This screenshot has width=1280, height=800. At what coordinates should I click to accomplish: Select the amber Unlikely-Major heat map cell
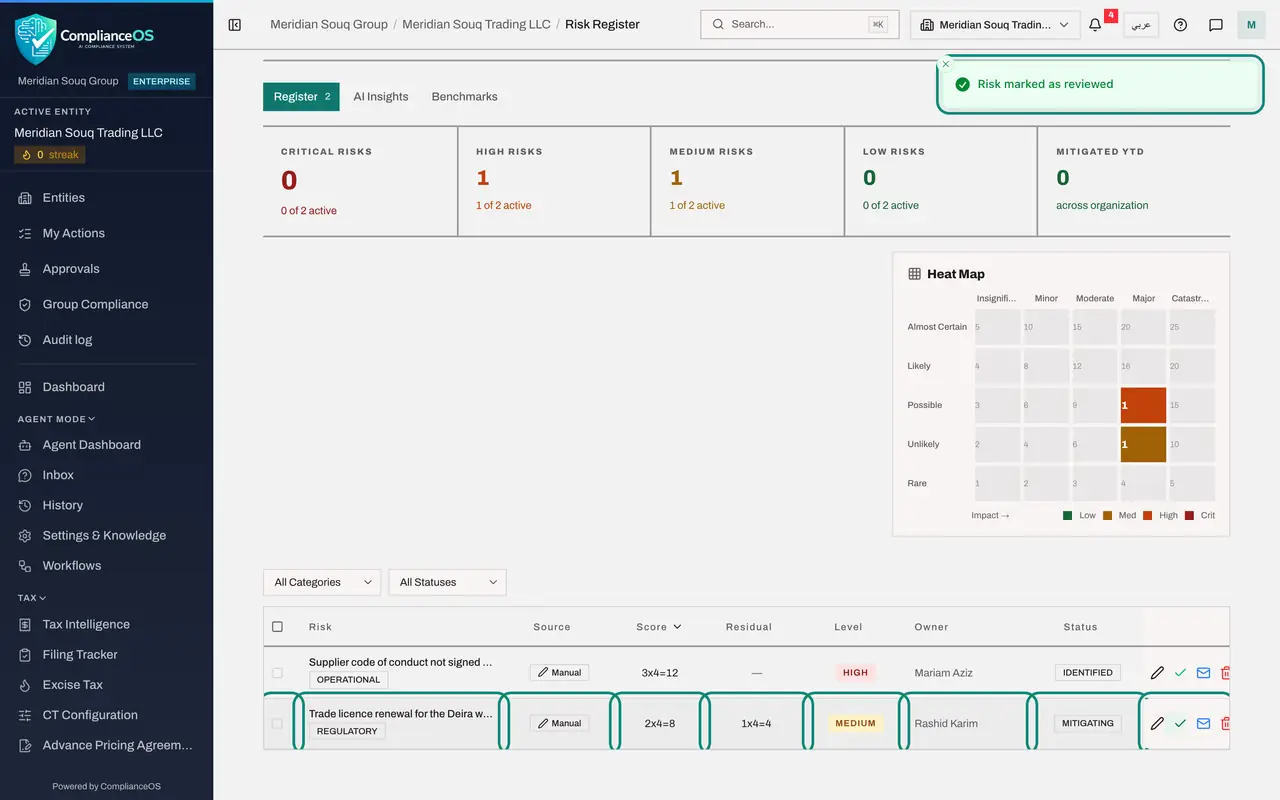(x=1143, y=444)
